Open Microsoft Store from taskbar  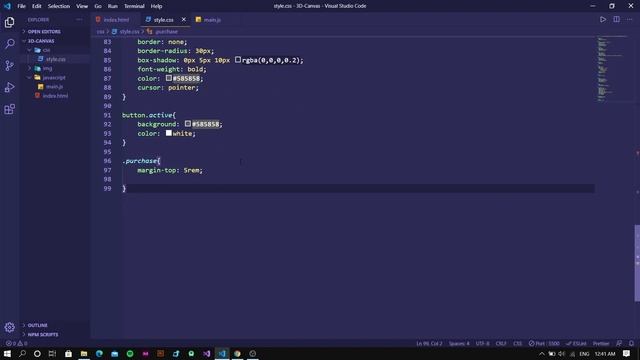tap(68, 353)
